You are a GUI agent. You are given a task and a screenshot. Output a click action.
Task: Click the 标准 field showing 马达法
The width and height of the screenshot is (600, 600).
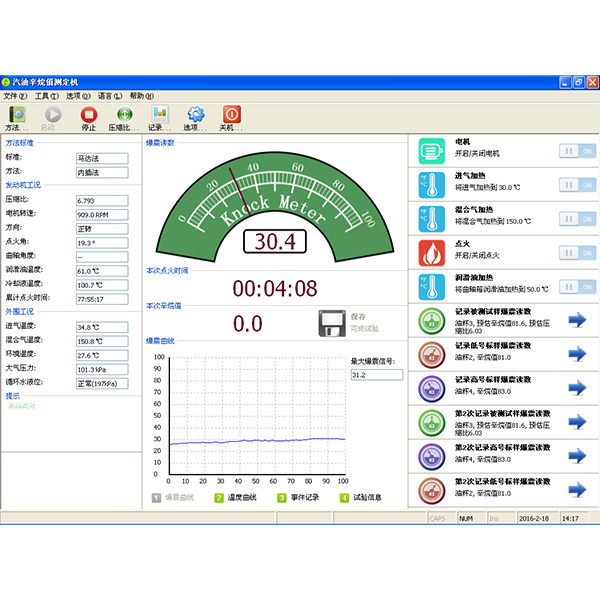pyautogui.click(x=102, y=158)
